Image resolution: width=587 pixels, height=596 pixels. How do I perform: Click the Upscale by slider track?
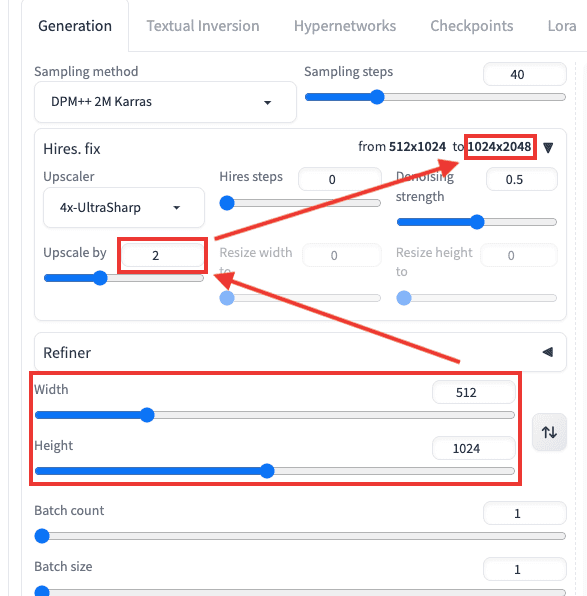point(124,278)
